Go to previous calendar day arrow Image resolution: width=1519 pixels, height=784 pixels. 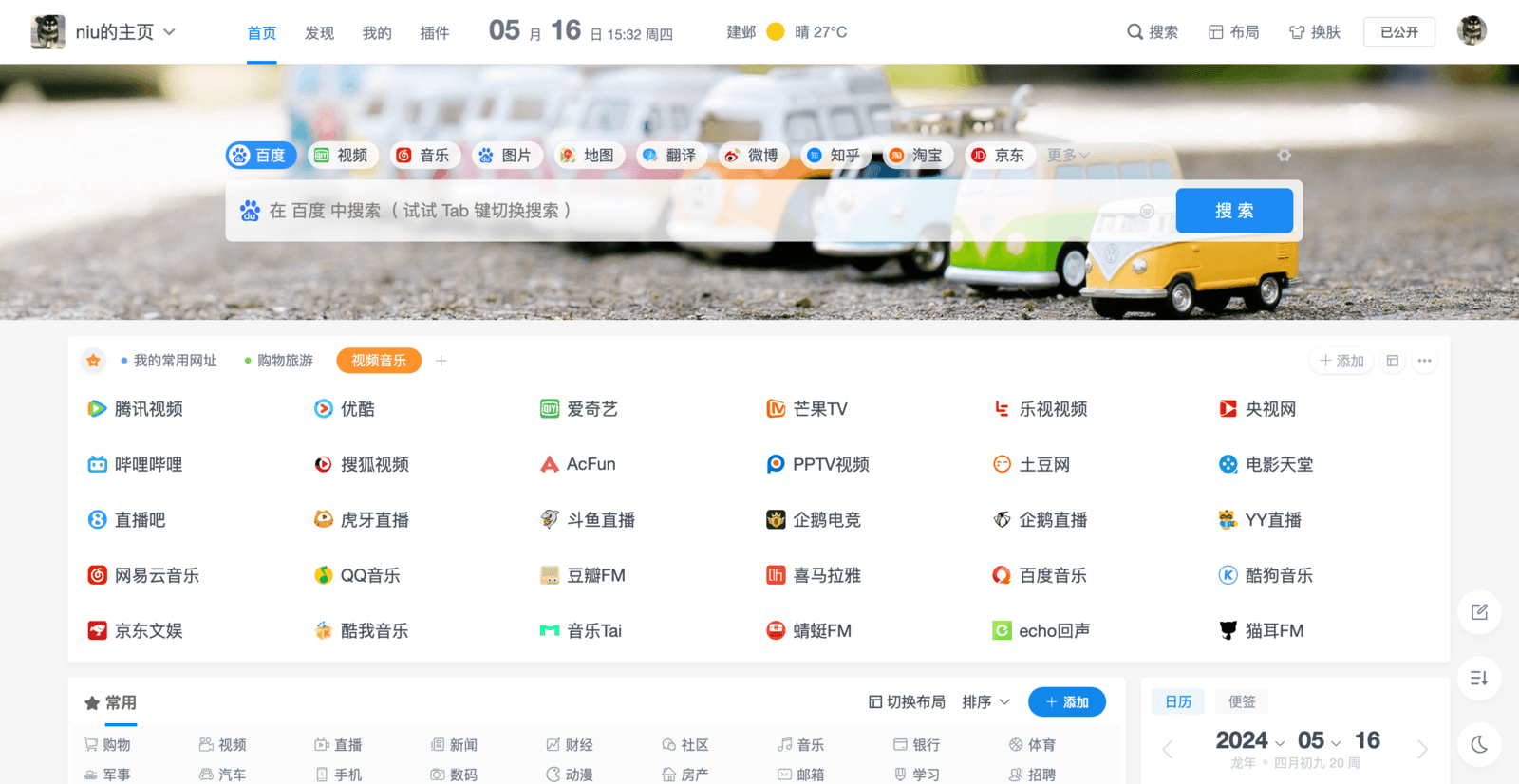tap(1168, 750)
